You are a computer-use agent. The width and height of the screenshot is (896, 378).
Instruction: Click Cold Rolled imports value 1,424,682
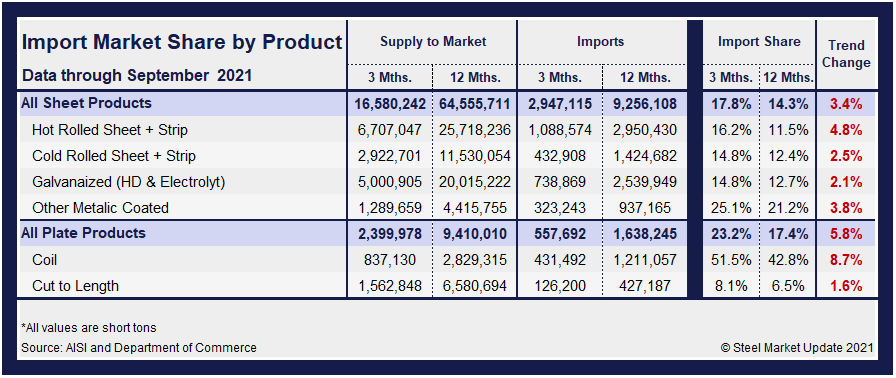(645, 156)
